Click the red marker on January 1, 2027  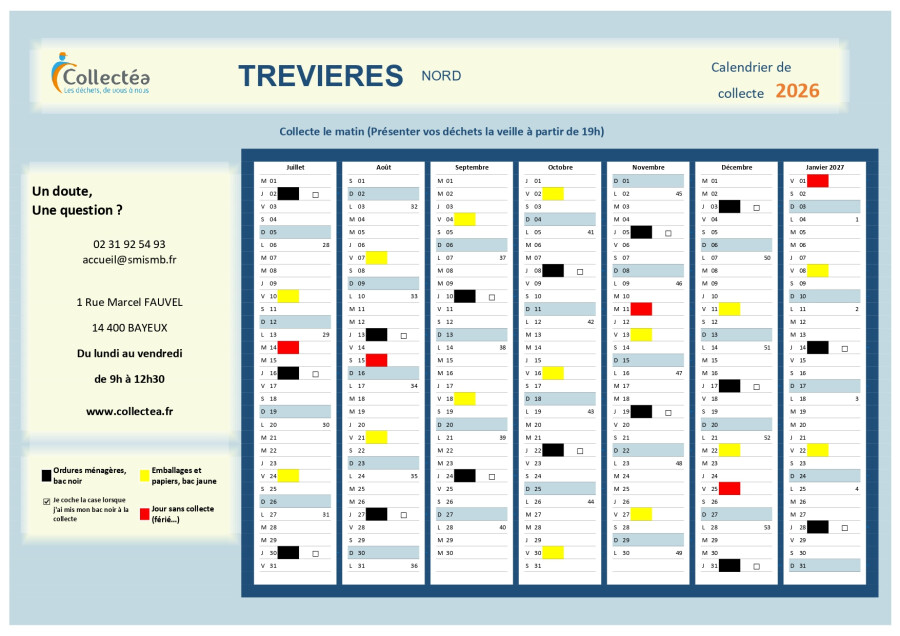(817, 181)
